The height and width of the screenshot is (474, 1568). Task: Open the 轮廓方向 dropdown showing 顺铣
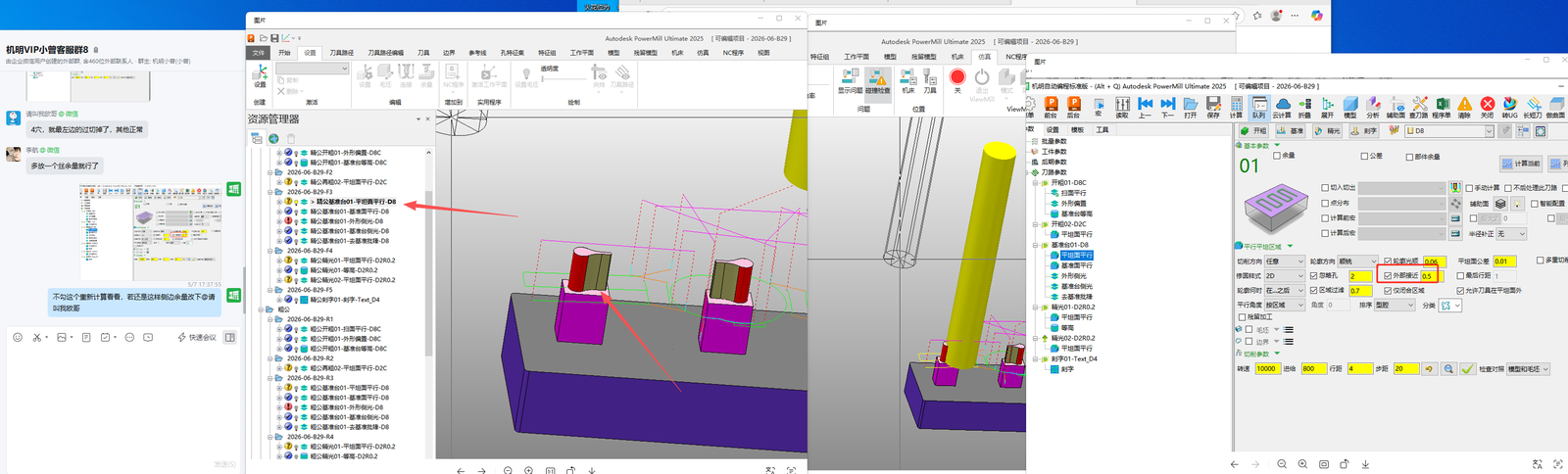[x=1358, y=261]
